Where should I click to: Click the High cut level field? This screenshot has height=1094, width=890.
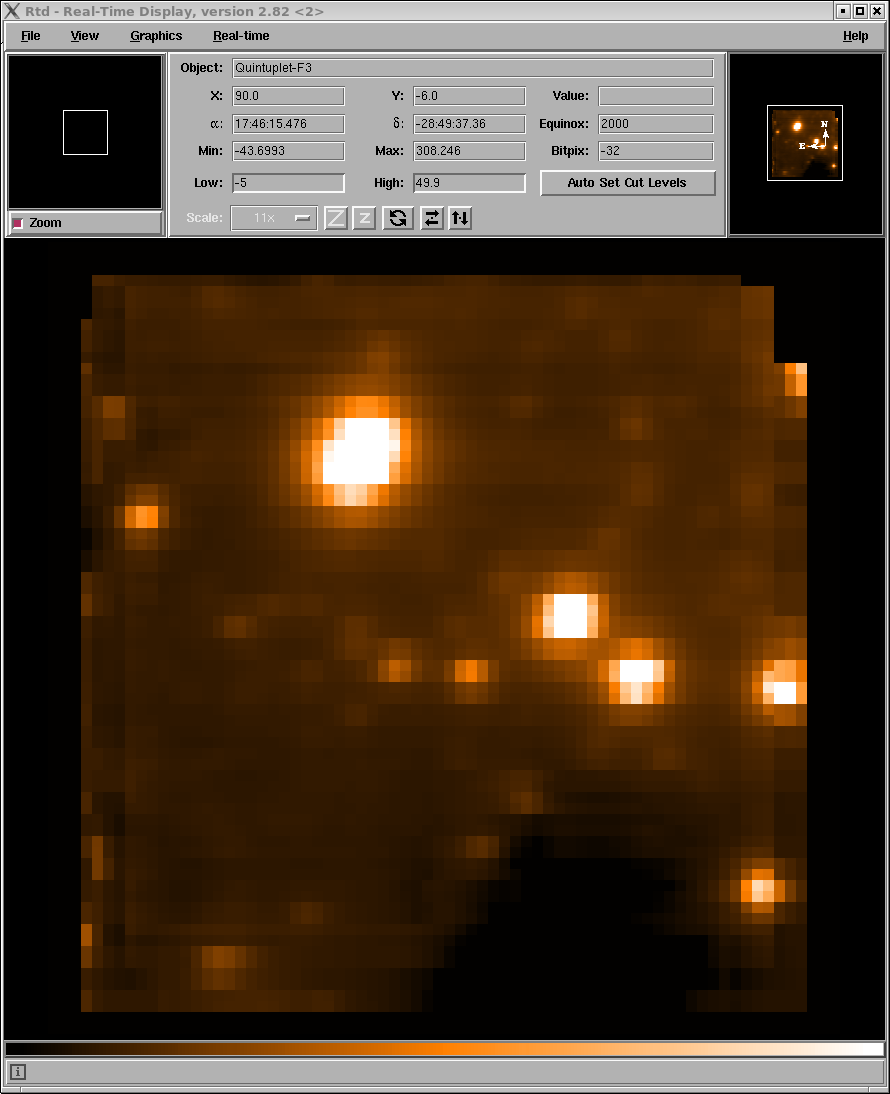pyautogui.click(x=469, y=183)
